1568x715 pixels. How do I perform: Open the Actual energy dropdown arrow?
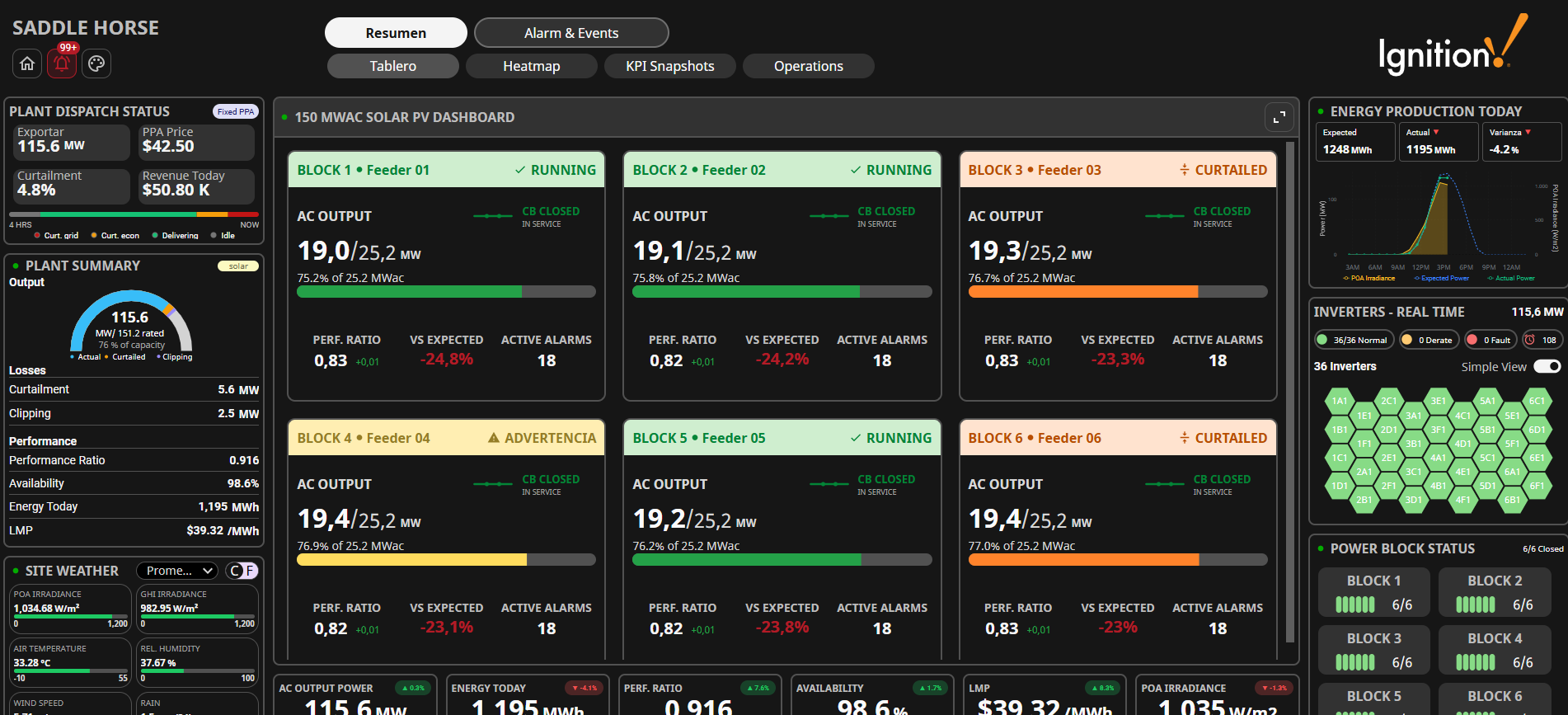[1436, 132]
